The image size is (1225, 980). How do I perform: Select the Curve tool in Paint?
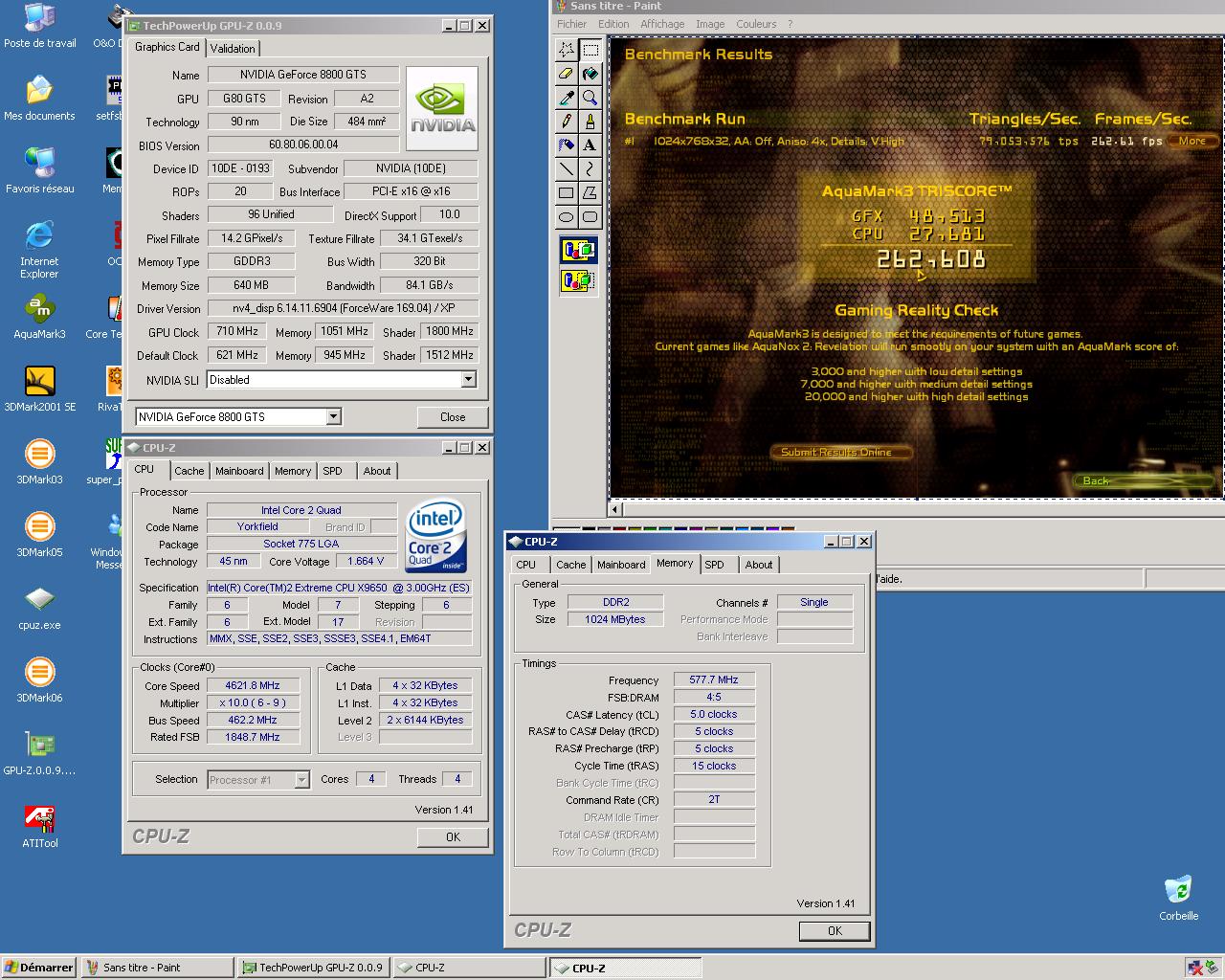point(590,169)
